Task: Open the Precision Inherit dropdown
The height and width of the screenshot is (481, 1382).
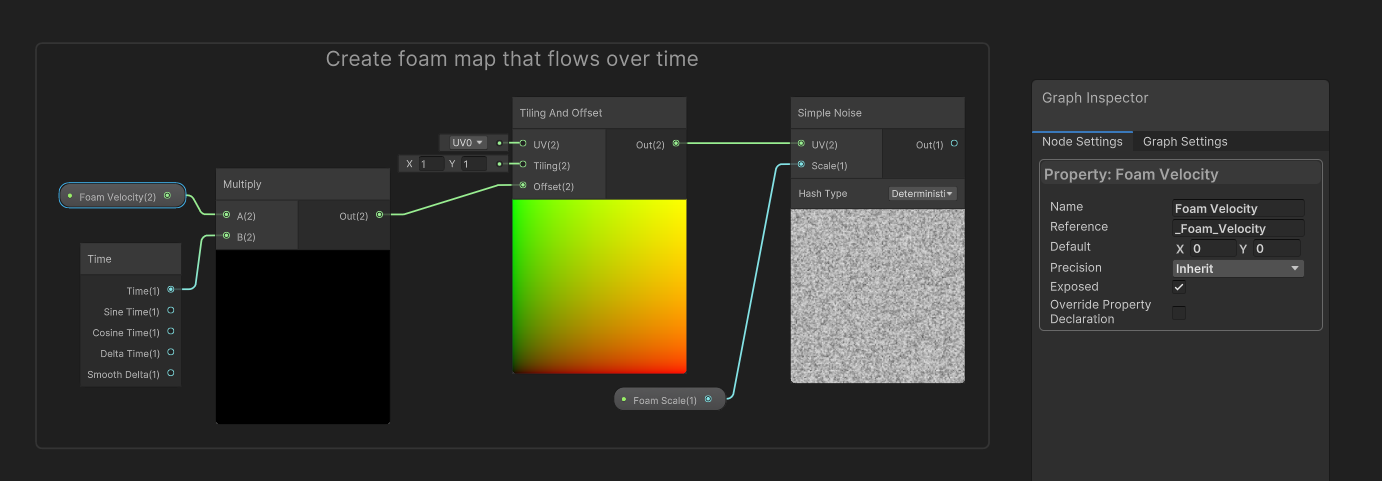Action: [x=1237, y=268]
